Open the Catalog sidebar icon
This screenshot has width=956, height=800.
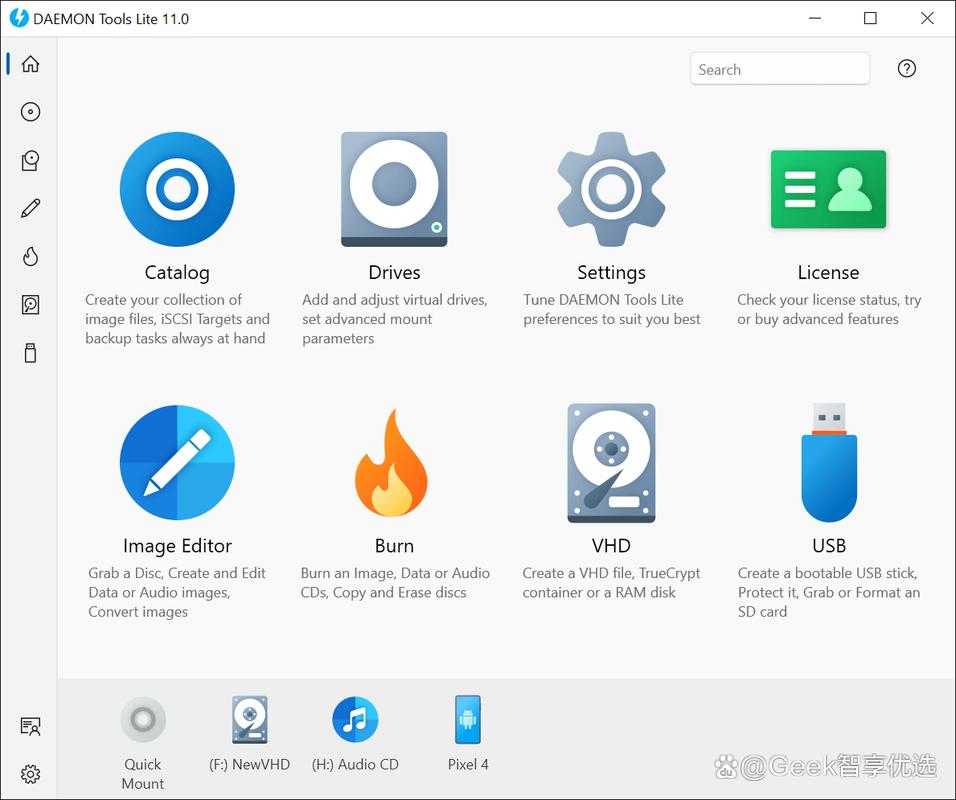pyautogui.click(x=30, y=160)
